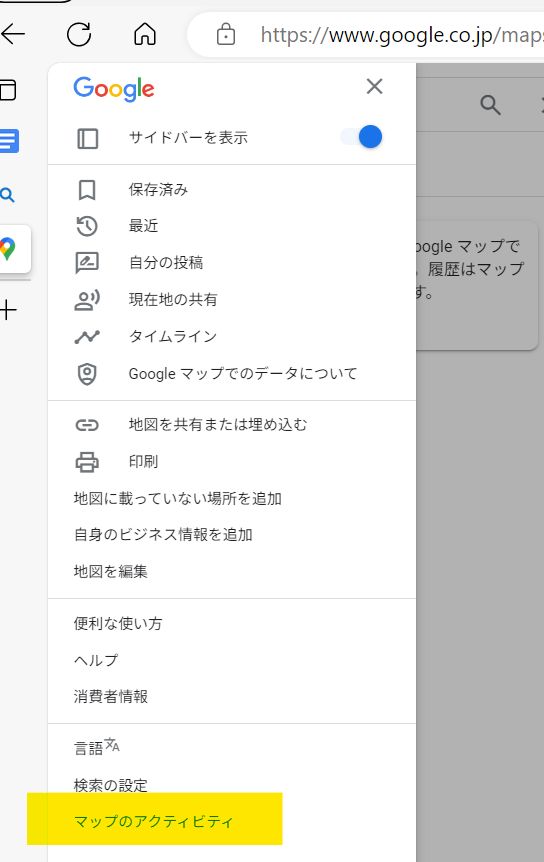544x862 pixels.
Task: Select the Google Maps pin sidebar icon
Action: coord(8,248)
